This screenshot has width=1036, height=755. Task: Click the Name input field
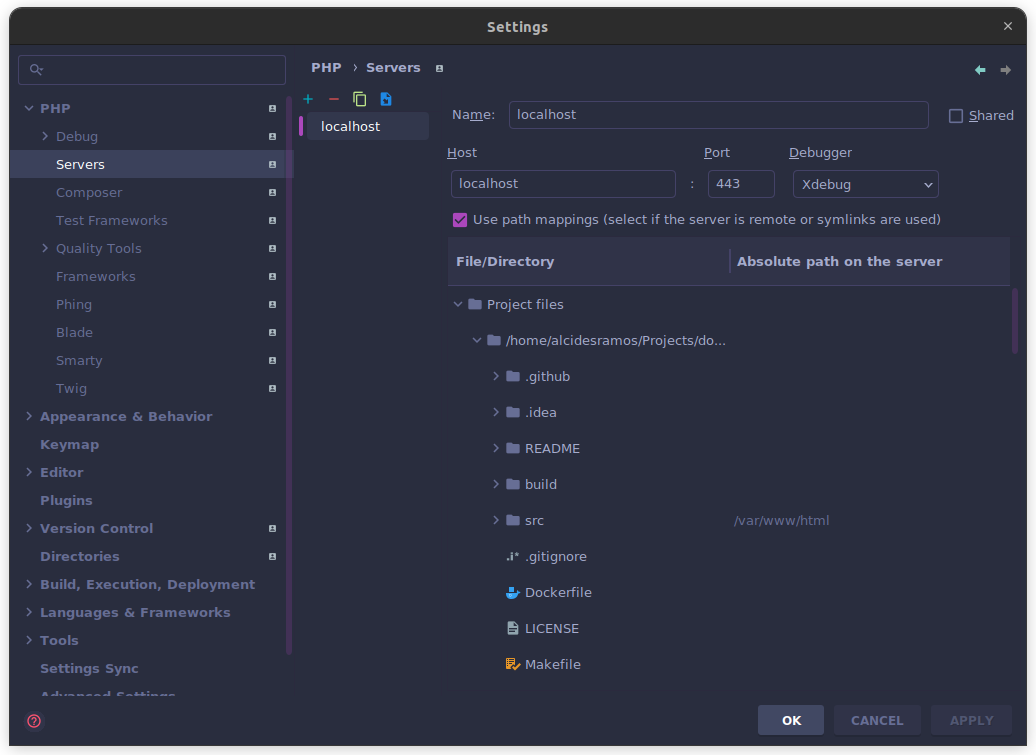[719, 115]
